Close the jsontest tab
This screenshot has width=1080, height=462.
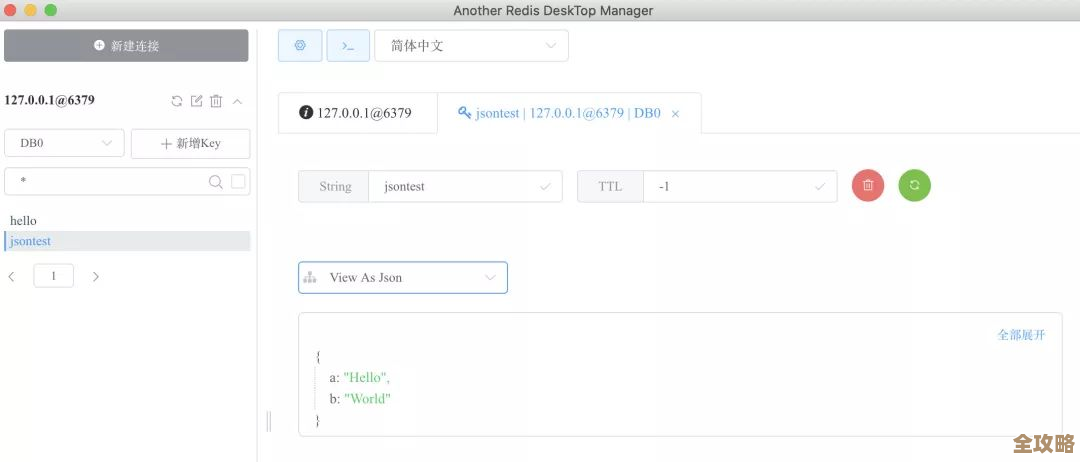click(675, 114)
